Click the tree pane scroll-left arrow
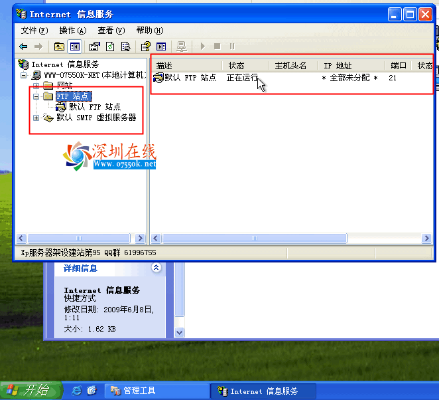This screenshot has width=439, height=400. click(21, 238)
